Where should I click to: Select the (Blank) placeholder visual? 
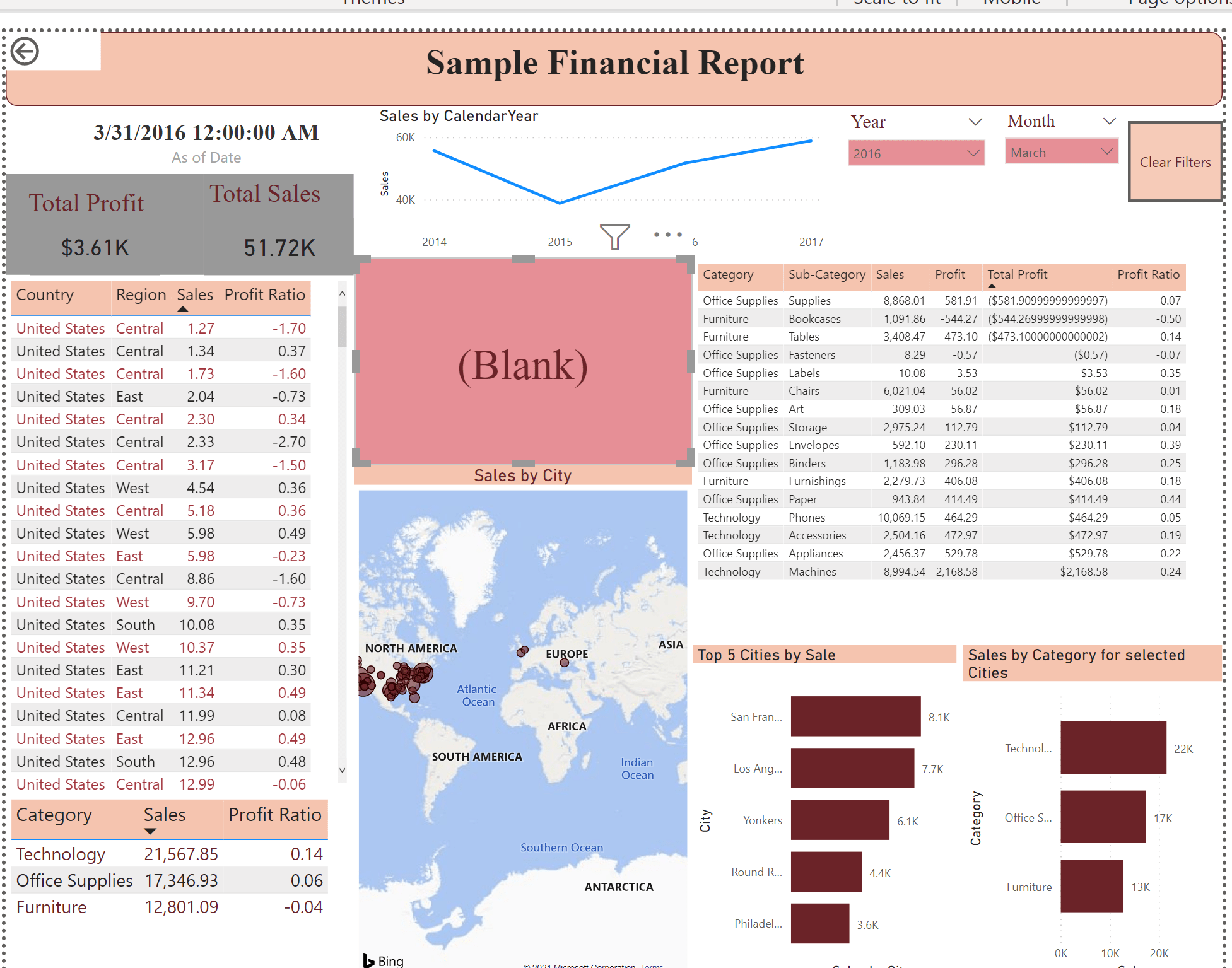click(x=522, y=364)
